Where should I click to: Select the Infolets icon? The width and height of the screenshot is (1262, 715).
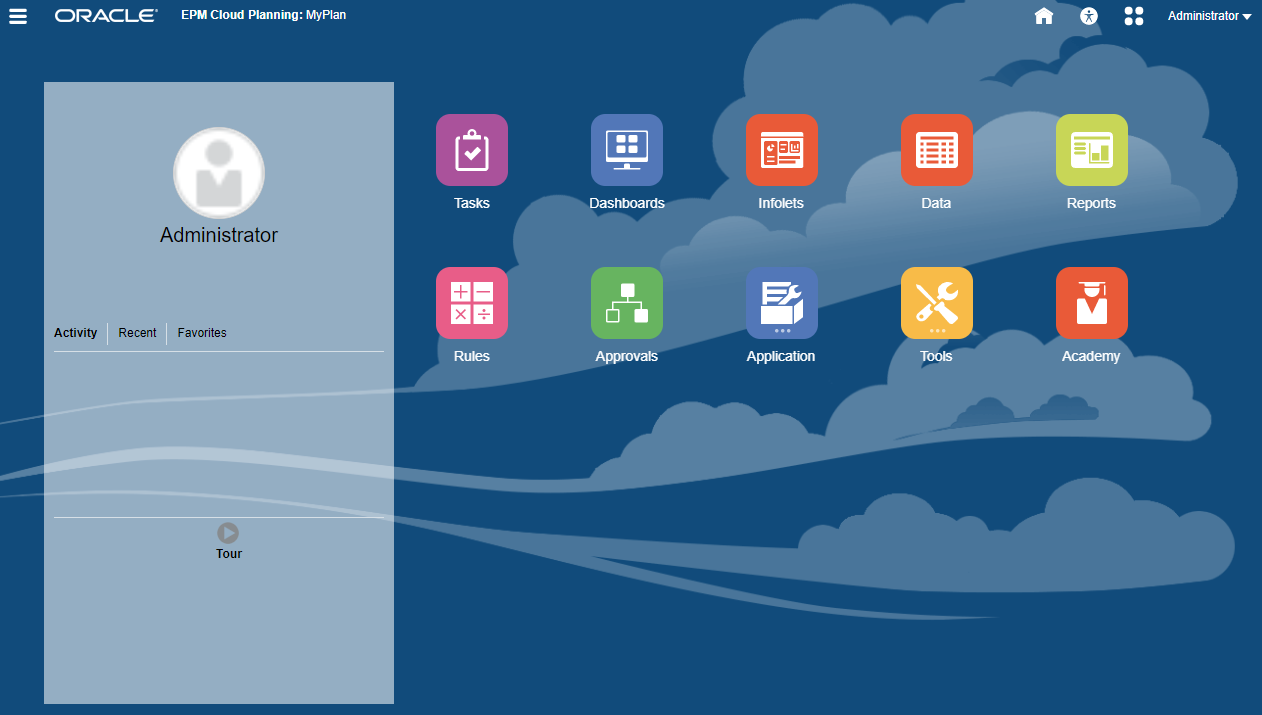point(781,149)
